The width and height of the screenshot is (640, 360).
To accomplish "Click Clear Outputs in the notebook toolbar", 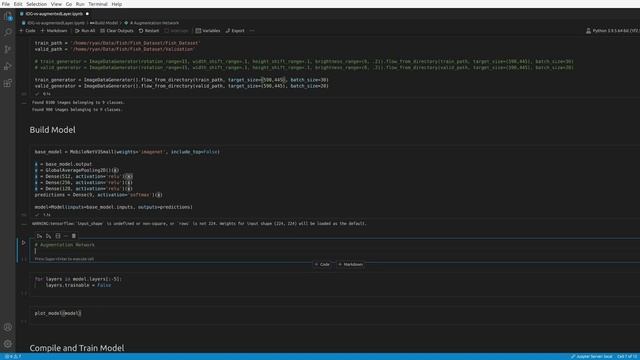I will 117,31.
